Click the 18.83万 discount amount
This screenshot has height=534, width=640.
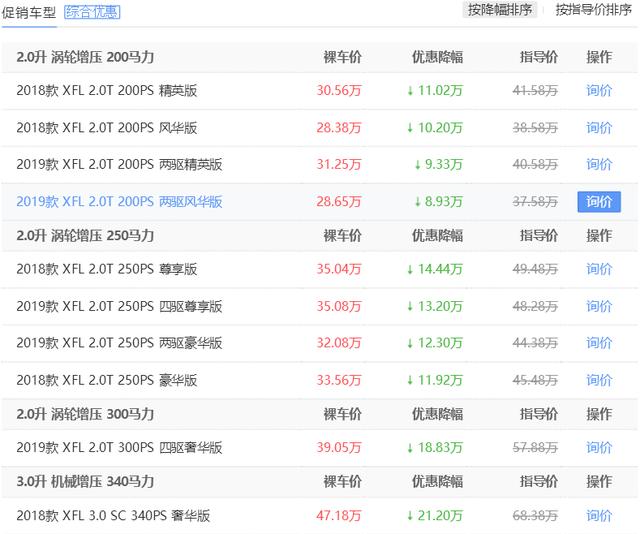435,448
